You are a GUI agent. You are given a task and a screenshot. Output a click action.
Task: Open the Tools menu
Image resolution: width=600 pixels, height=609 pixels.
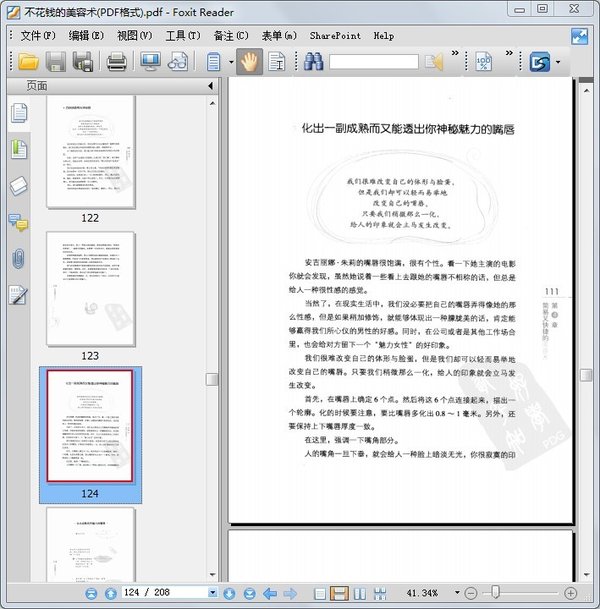coord(183,36)
